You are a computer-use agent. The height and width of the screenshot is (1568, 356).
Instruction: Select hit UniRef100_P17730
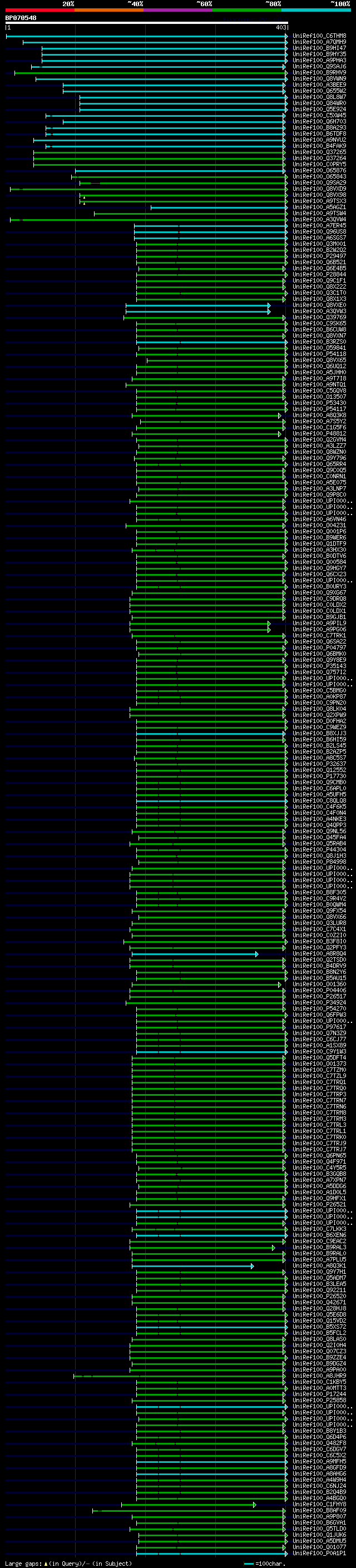(x=319, y=776)
